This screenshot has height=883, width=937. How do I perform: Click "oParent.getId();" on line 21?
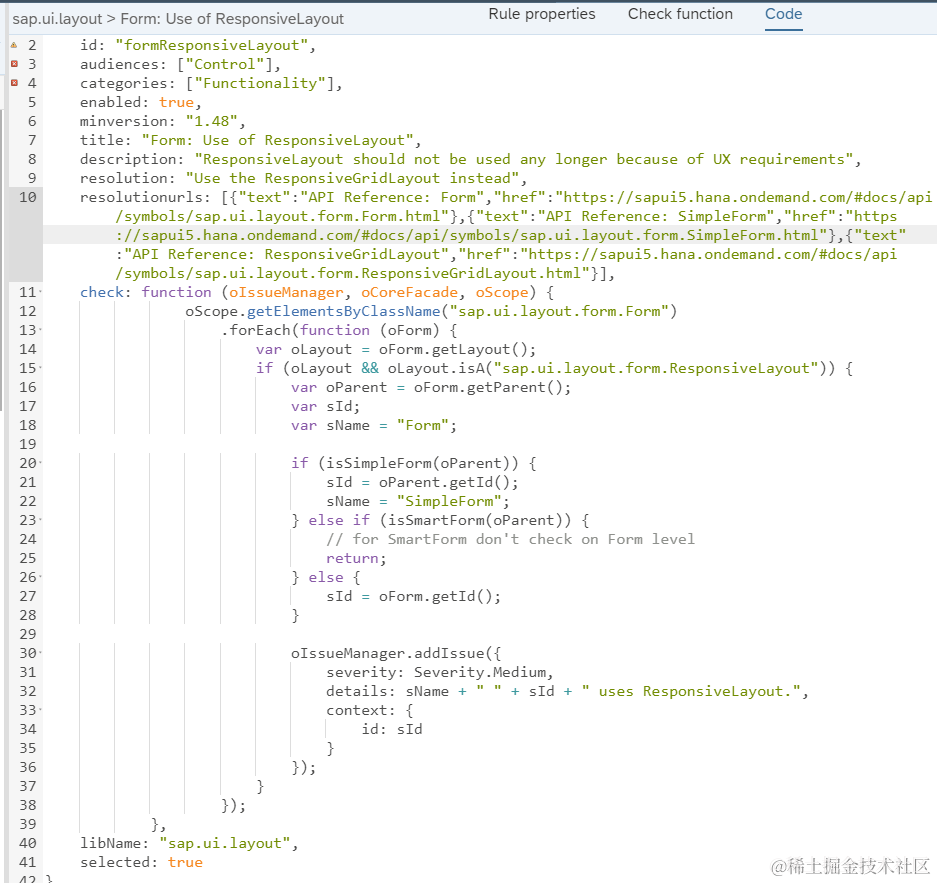point(449,483)
